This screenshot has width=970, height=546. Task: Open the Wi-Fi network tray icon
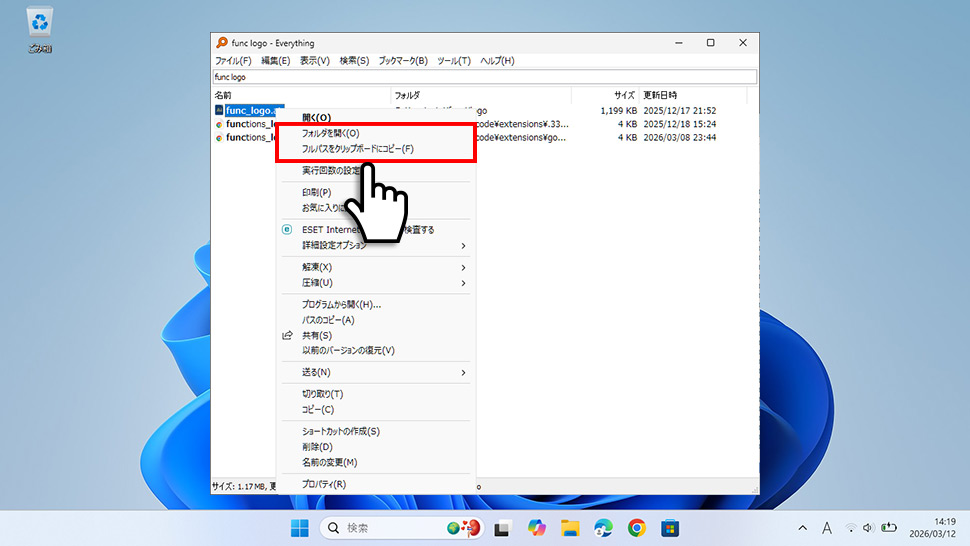[x=851, y=528]
